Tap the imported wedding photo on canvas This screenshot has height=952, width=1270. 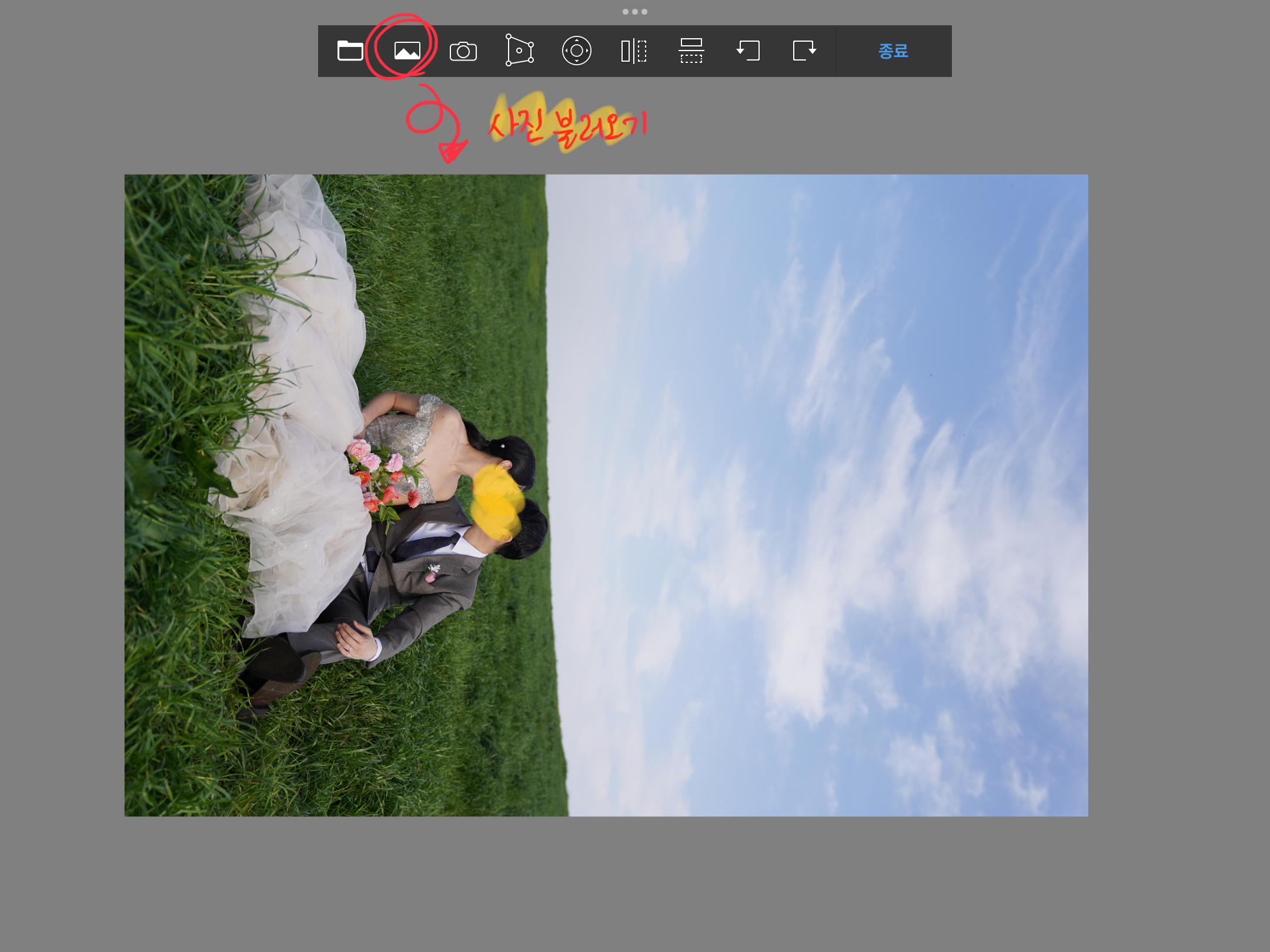(x=606, y=495)
